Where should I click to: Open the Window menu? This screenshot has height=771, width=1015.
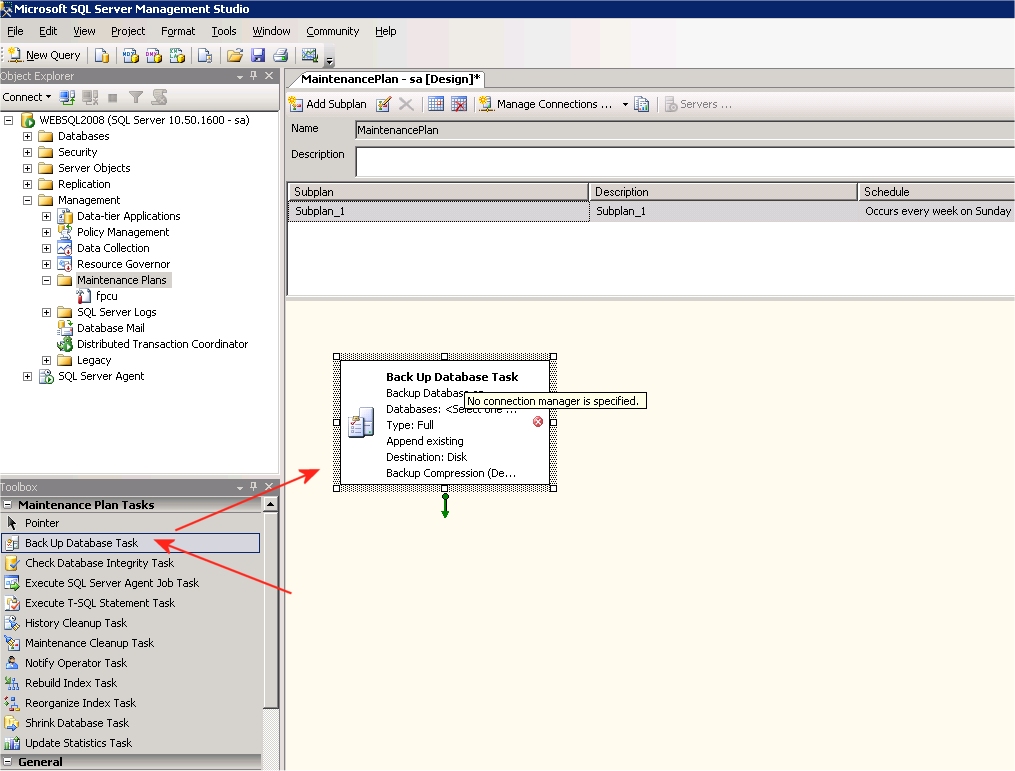[271, 31]
